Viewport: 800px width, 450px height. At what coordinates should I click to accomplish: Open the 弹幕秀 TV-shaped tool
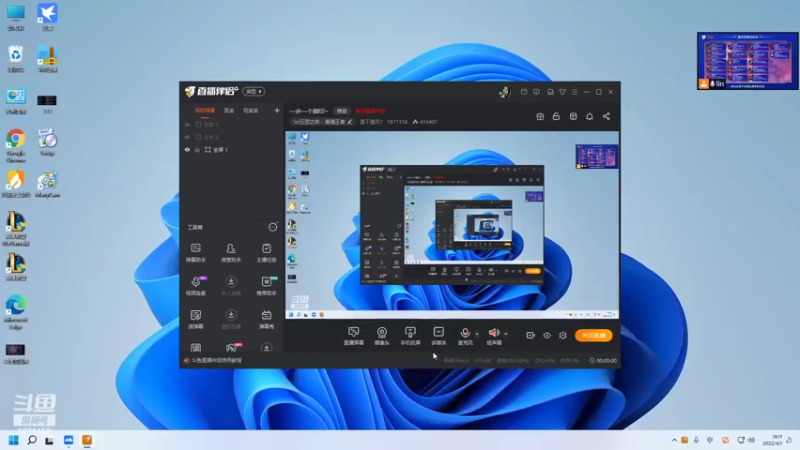point(266,319)
